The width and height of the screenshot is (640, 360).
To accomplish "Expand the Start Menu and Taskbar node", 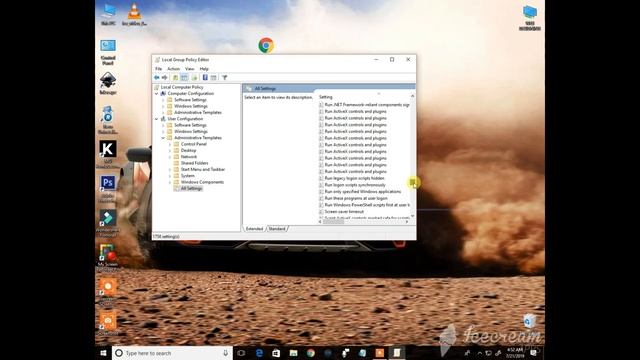I will coord(170,169).
